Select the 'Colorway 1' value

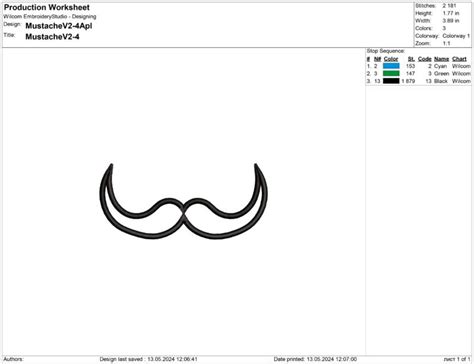(456, 36)
